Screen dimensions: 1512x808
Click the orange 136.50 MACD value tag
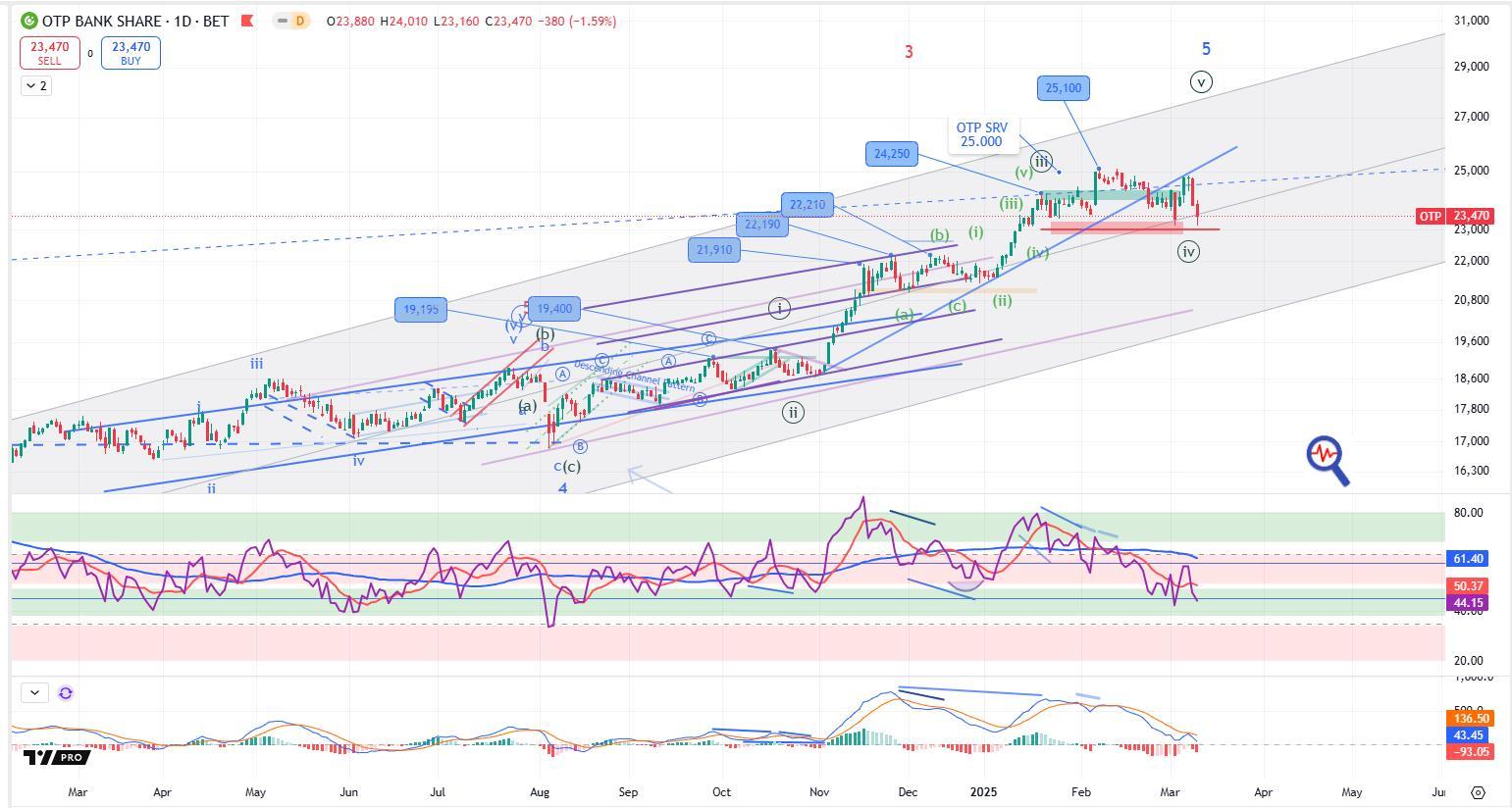pyautogui.click(x=1470, y=719)
